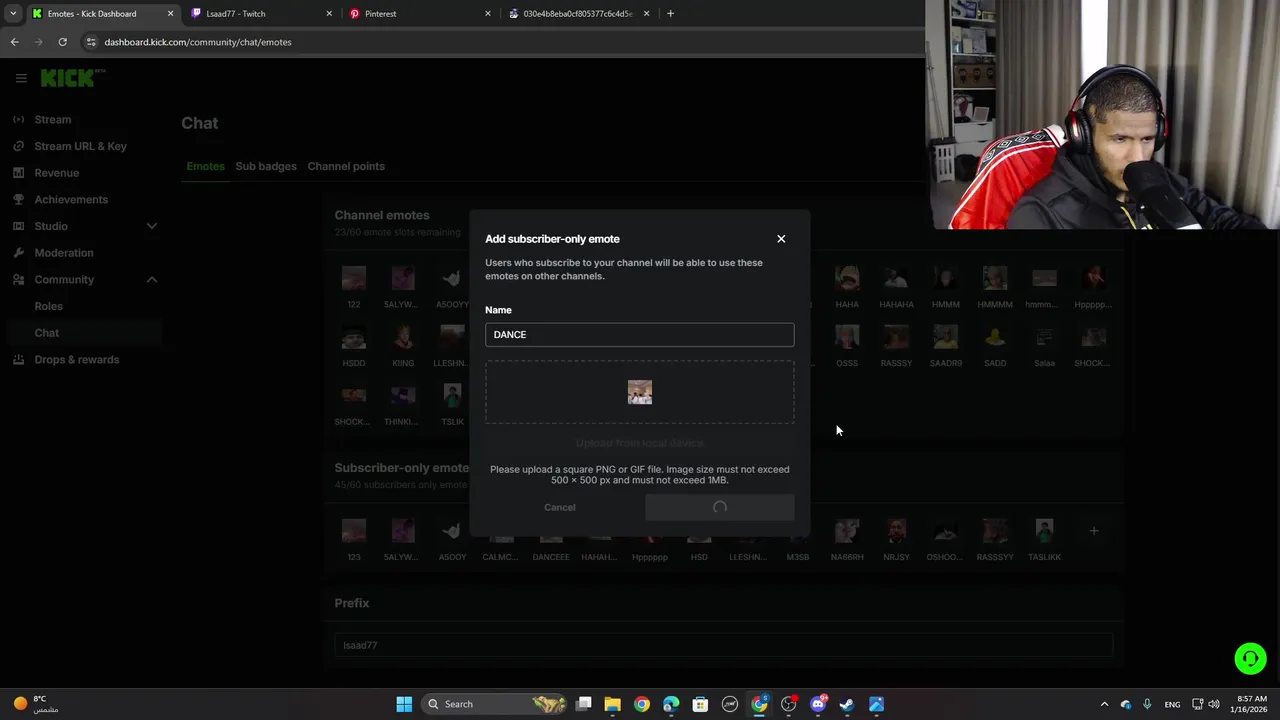Open Stream URL & Key page
1280x720 pixels.
click(x=81, y=146)
